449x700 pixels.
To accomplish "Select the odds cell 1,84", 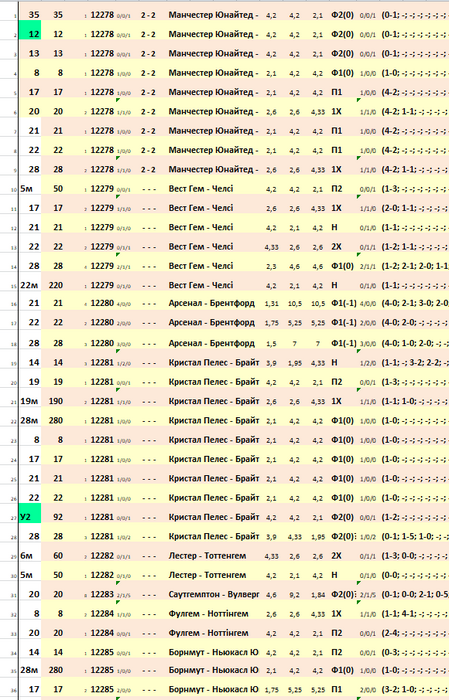I will (318, 595).
